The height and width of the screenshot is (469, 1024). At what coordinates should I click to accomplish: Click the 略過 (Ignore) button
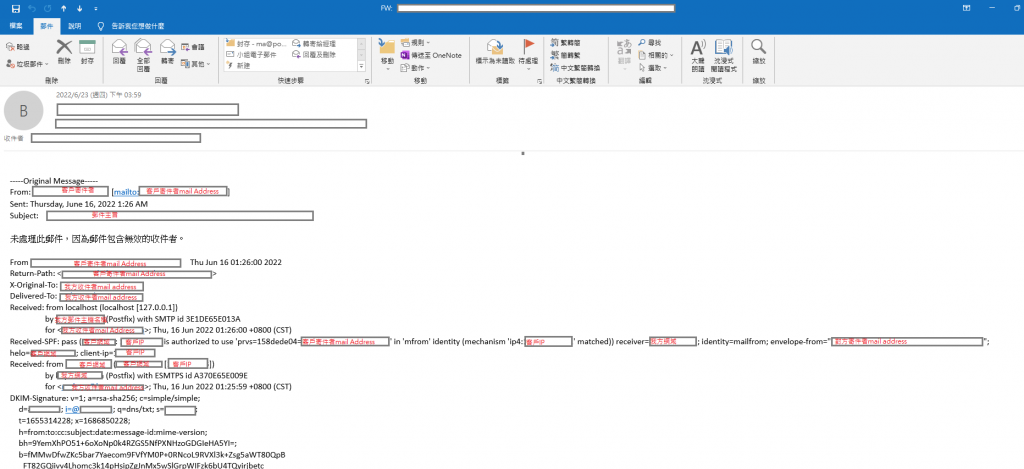pos(18,47)
